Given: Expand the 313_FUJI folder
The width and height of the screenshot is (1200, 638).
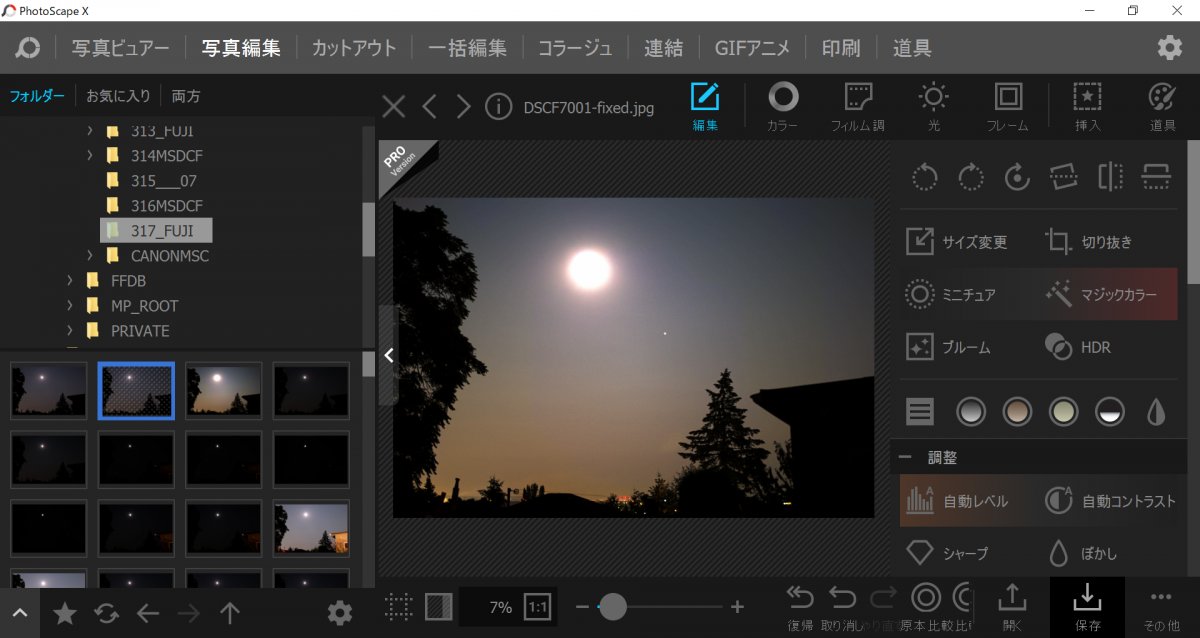Looking at the screenshot, I should coord(89,131).
